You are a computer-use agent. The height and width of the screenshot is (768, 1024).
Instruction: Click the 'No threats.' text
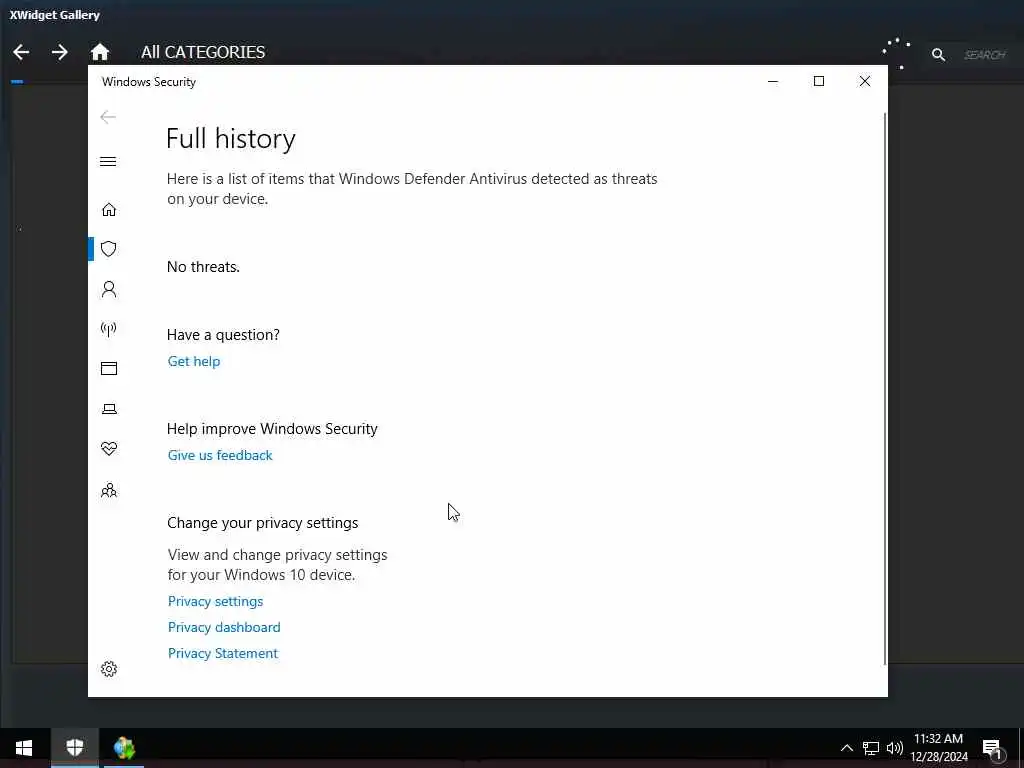tap(203, 266)
